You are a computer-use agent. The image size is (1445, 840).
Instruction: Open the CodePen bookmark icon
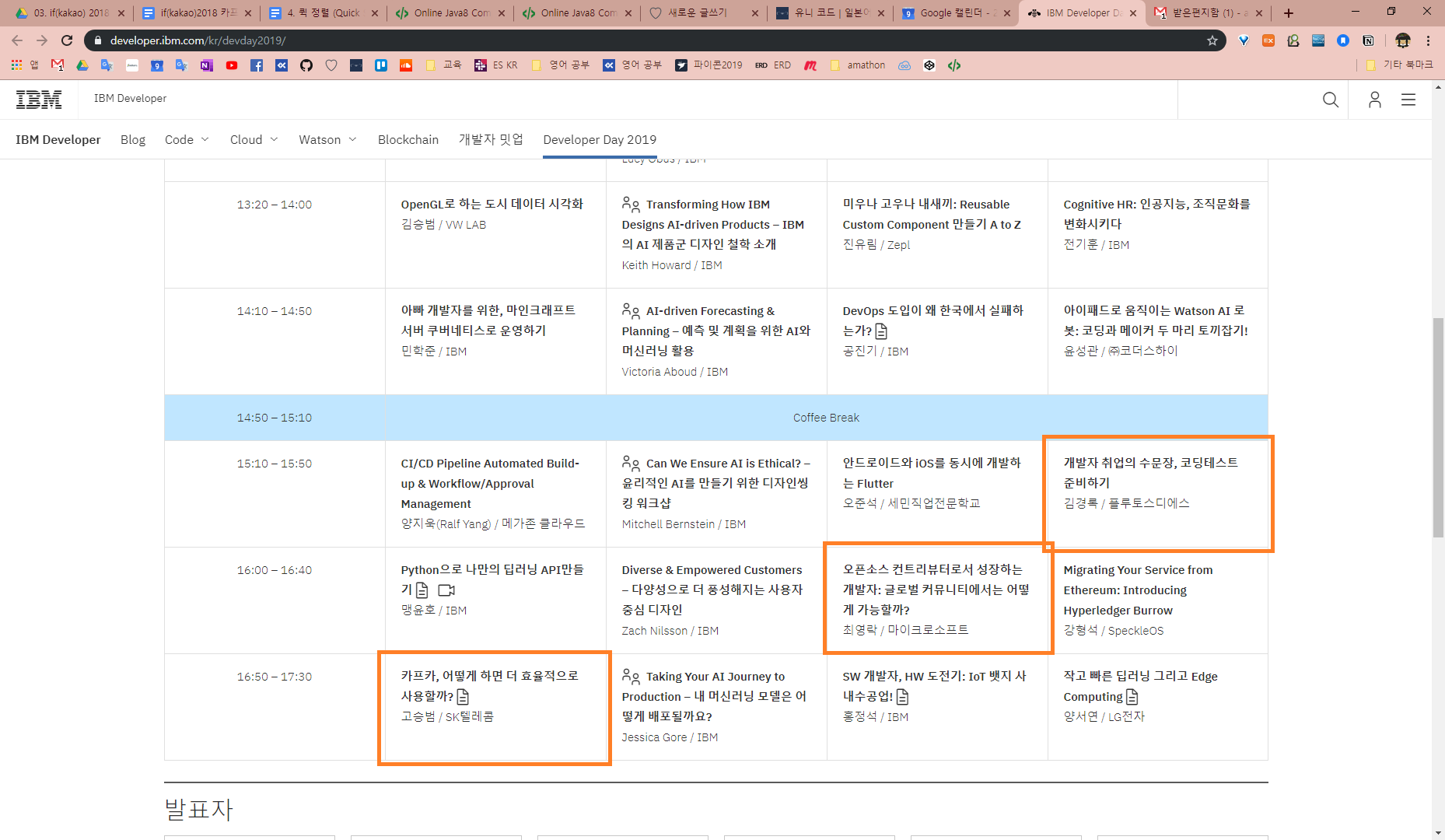(929, 65)
